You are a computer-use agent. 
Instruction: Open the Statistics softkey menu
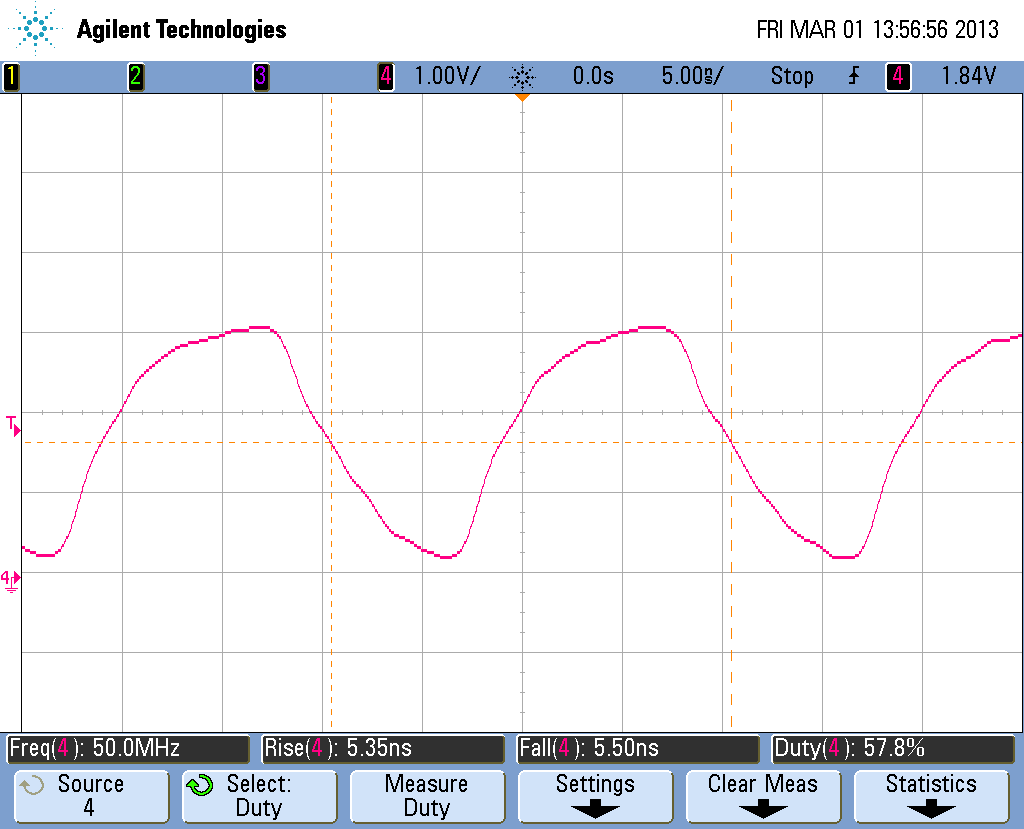(x=931, y=796)
